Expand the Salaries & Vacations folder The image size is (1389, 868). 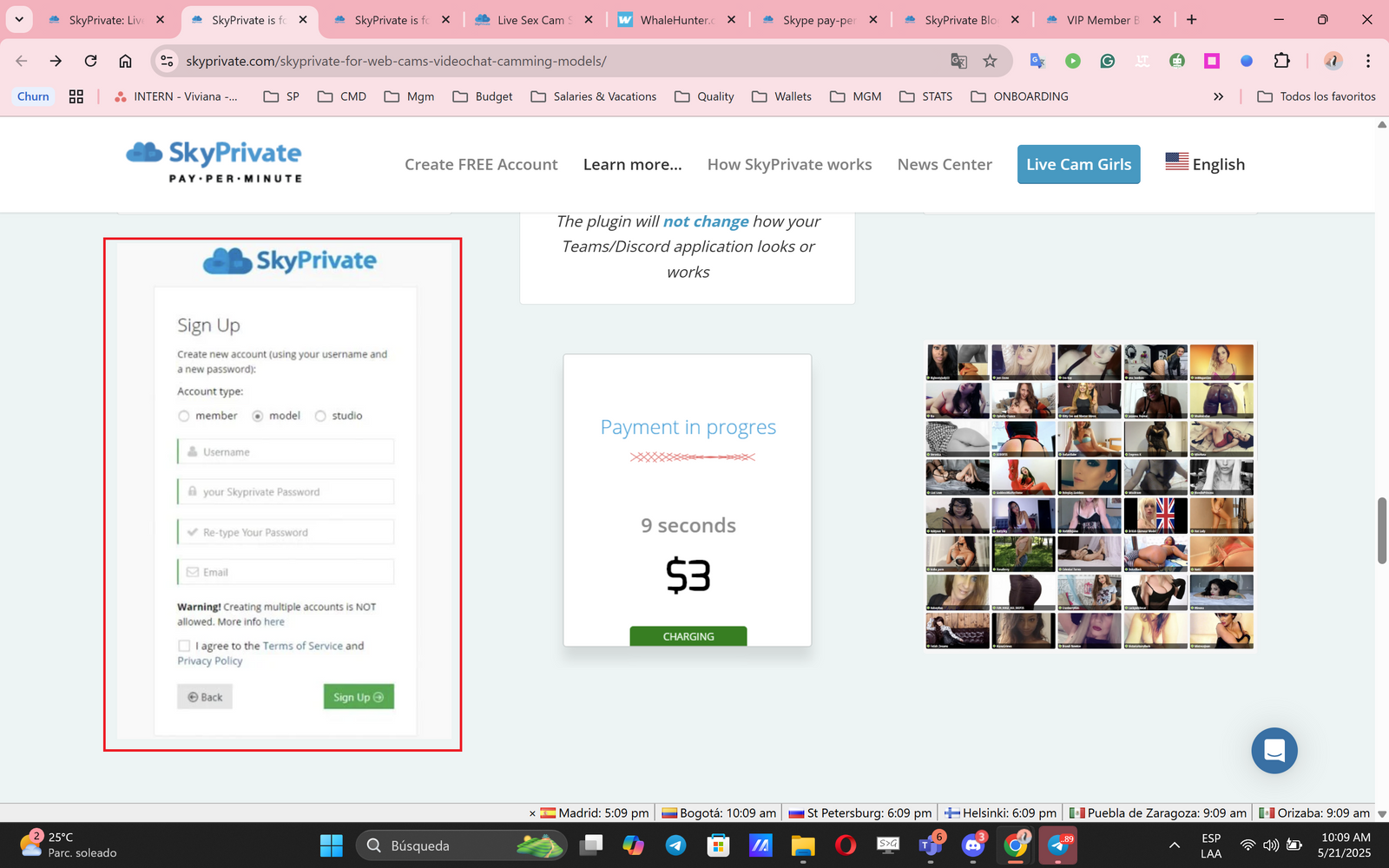[594, 96]
